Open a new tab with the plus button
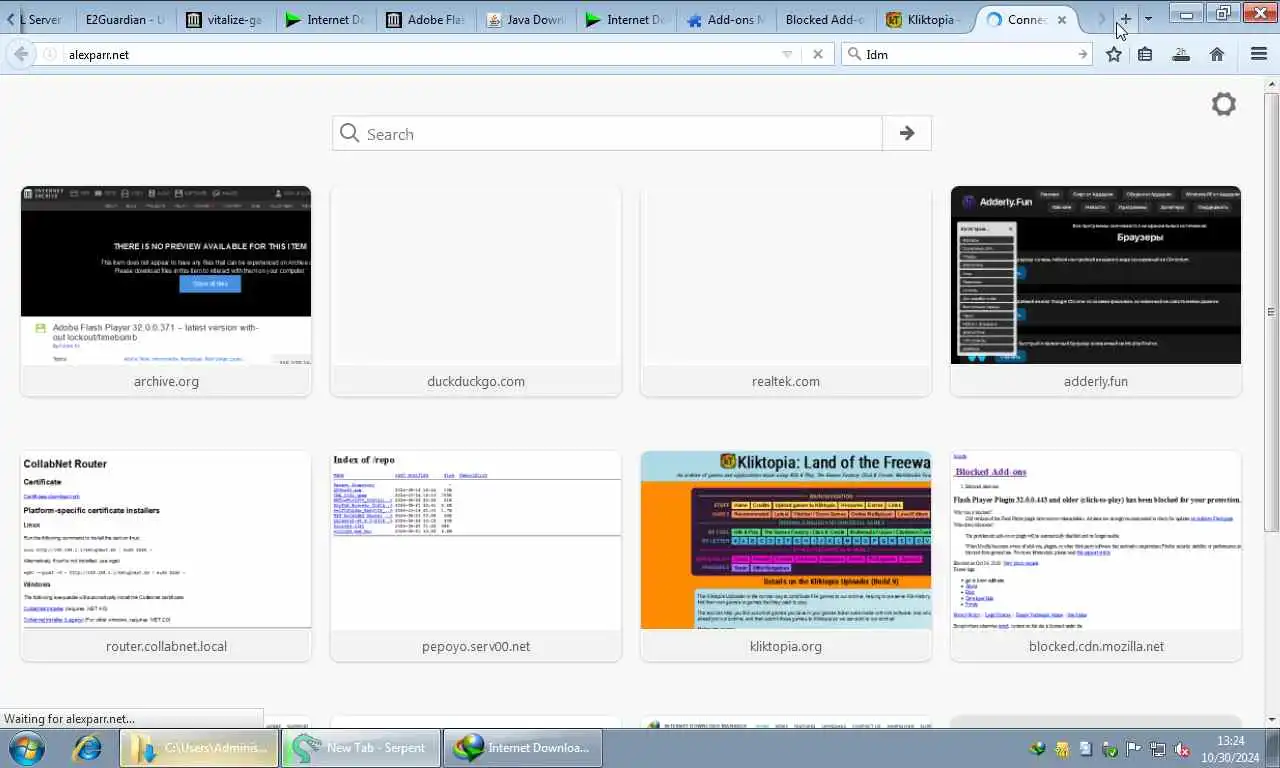1280x768 pixels. (1125, 19)
